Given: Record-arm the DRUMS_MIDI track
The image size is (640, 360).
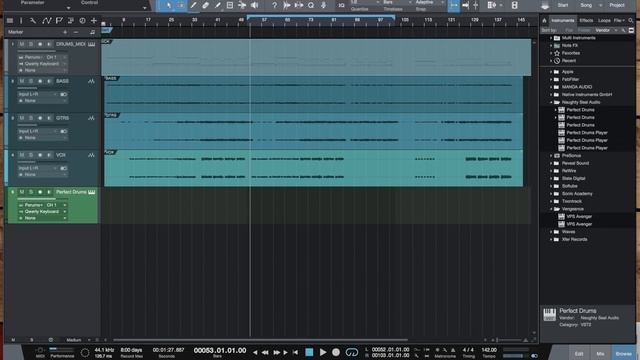Looking at the screenshot, I should point(40,44).
